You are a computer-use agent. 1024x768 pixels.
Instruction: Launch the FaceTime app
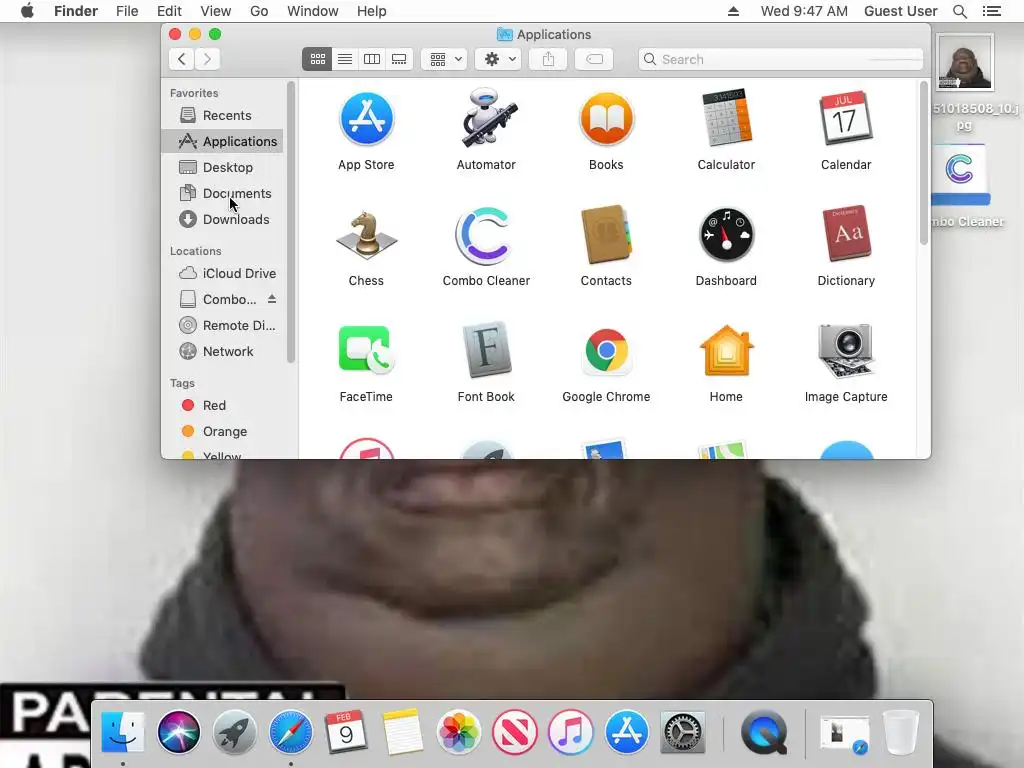tap(366, 351)
